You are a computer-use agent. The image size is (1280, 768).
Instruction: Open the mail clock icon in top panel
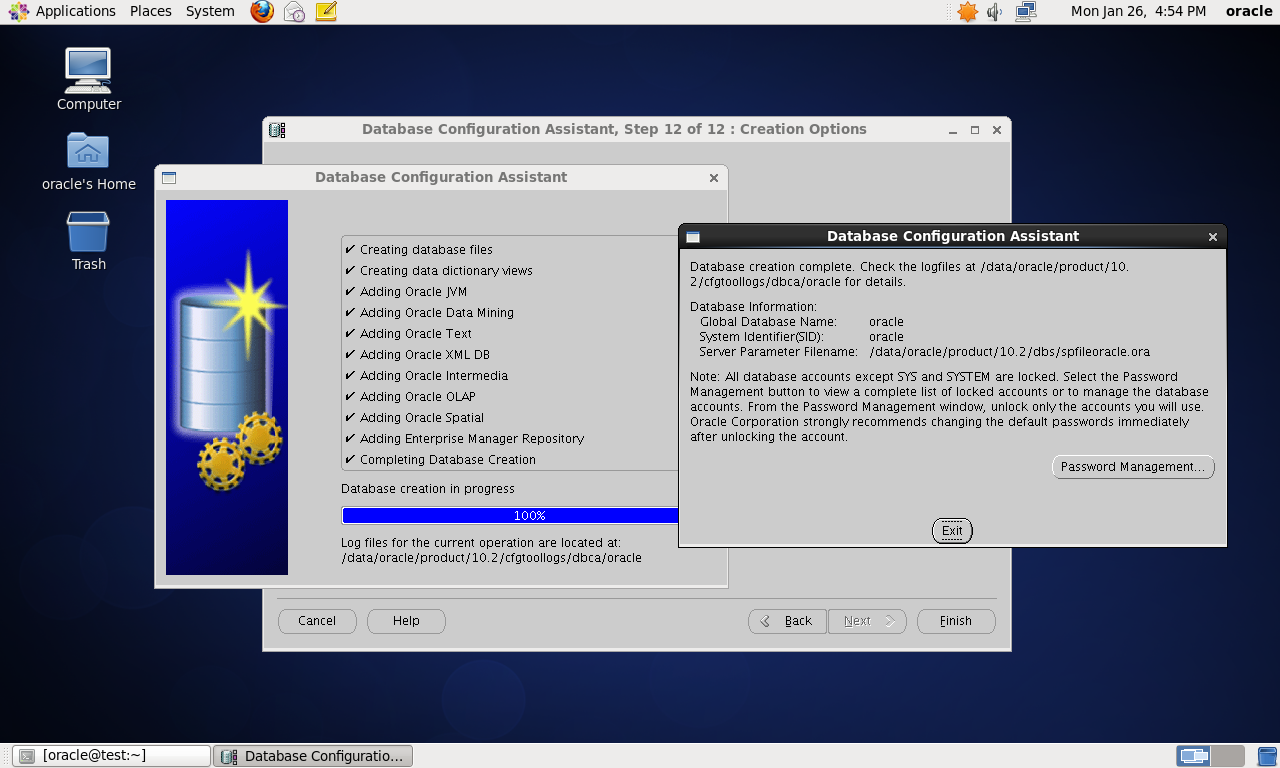(294, 12)
